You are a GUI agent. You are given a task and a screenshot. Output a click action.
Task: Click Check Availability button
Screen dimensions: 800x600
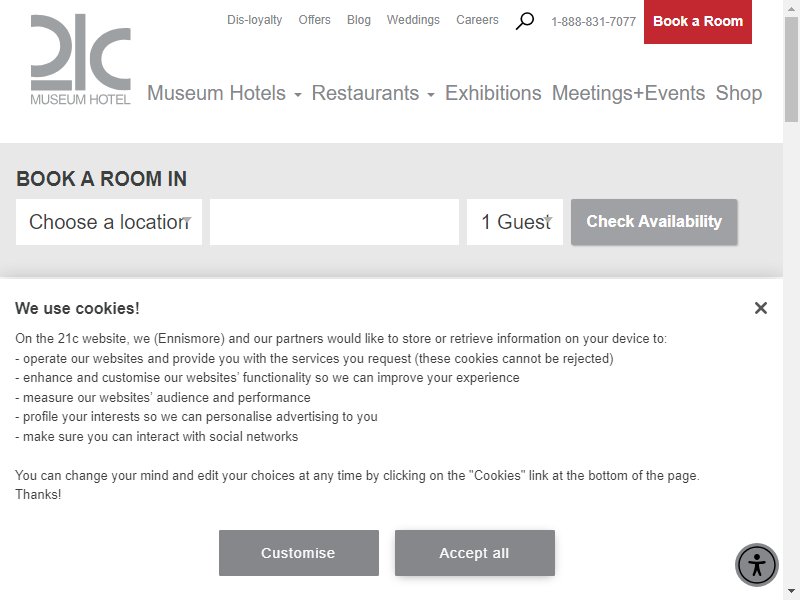[x=654, y=222]
